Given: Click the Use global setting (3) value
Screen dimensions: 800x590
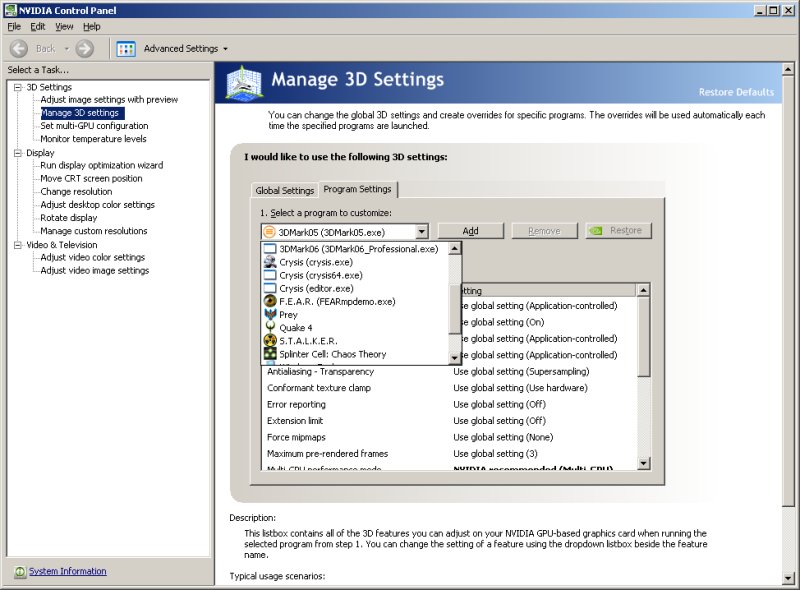Looking at the screenshot, I should coord(495,453).
